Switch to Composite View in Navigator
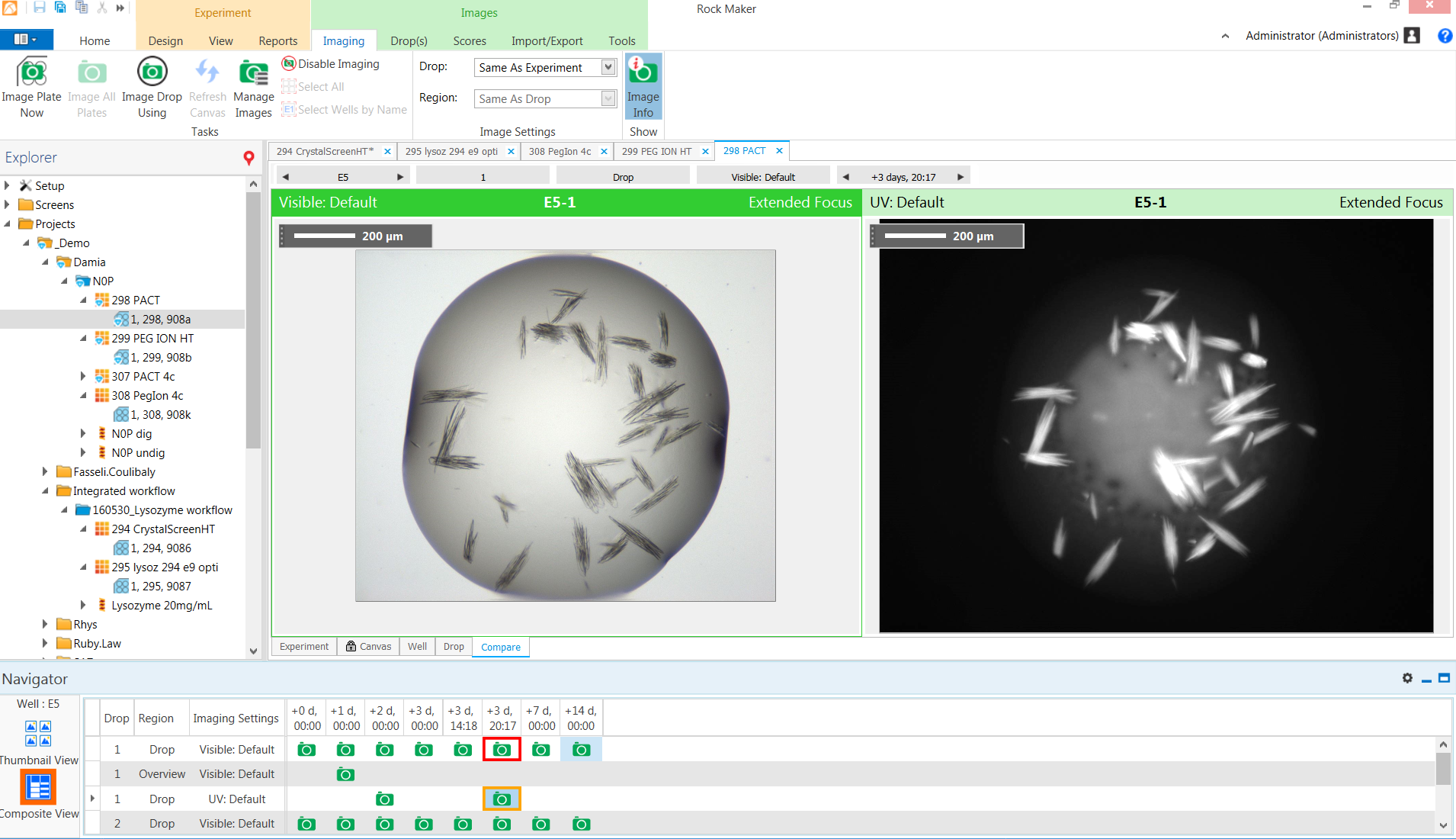This screenshot has height=839, width=1456. (38, 787)
